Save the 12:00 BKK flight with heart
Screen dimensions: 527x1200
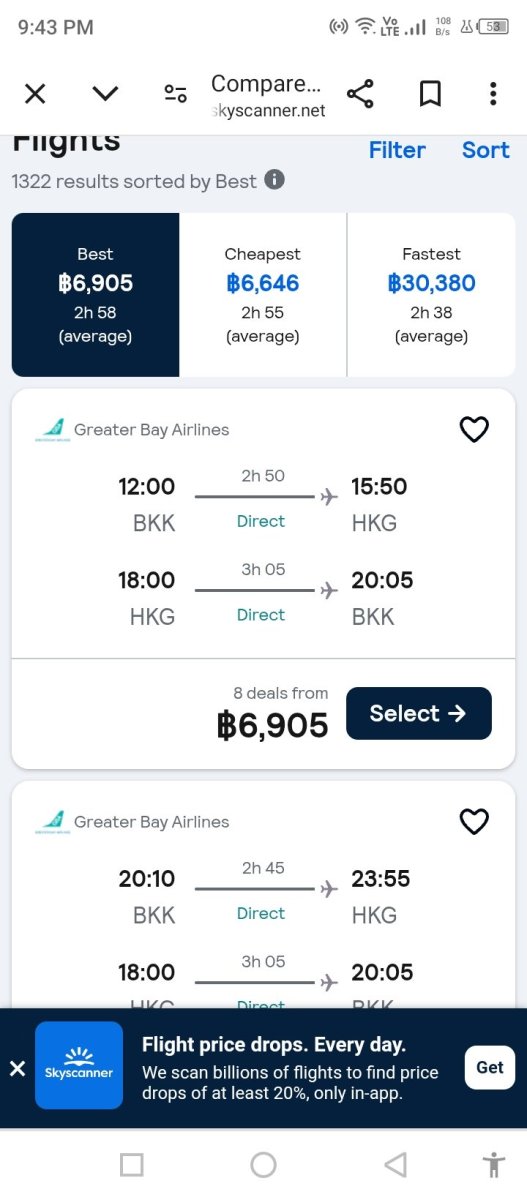474,429
